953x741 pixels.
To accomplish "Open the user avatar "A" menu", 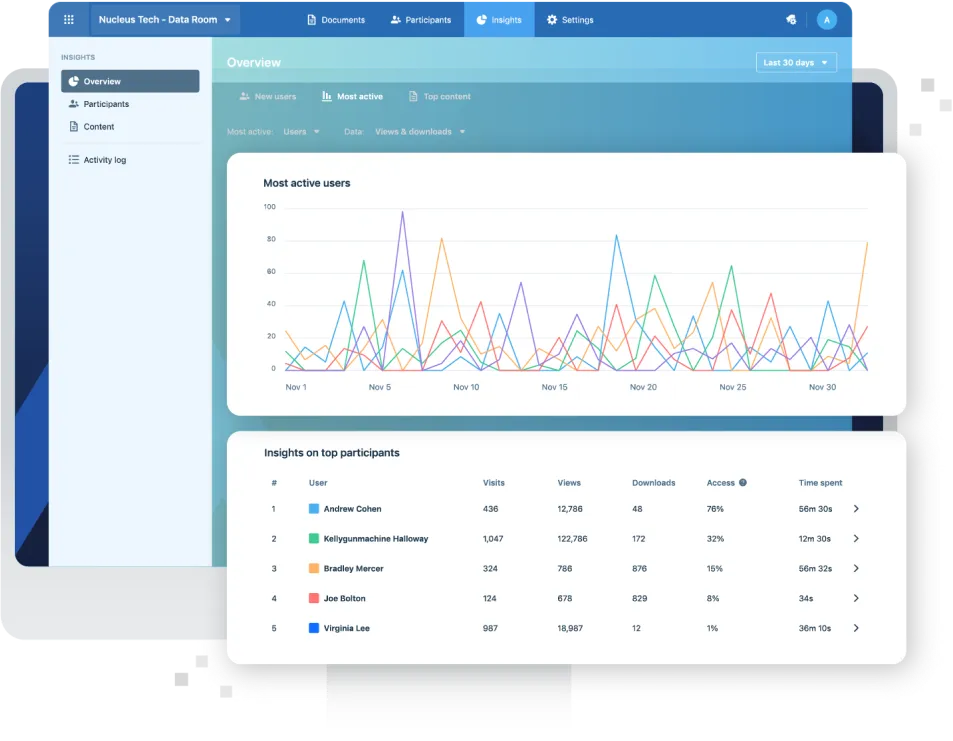I will pyautogui.click(x=827, y=19).
